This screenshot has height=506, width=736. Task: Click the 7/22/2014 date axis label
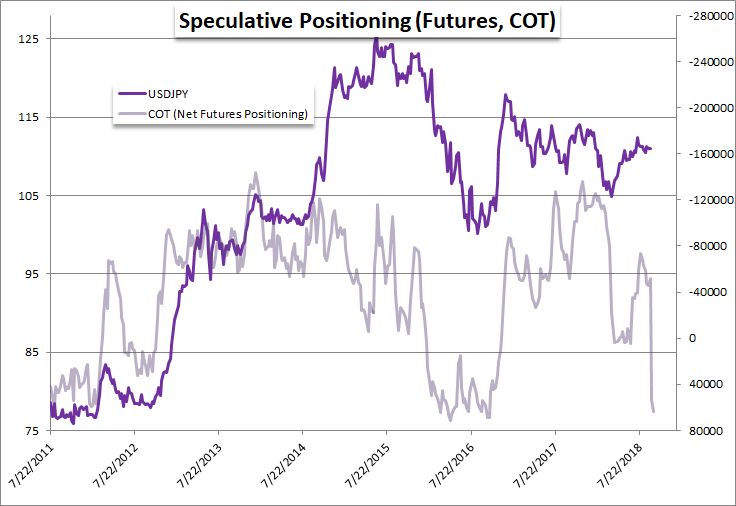[x=284, y=465]
